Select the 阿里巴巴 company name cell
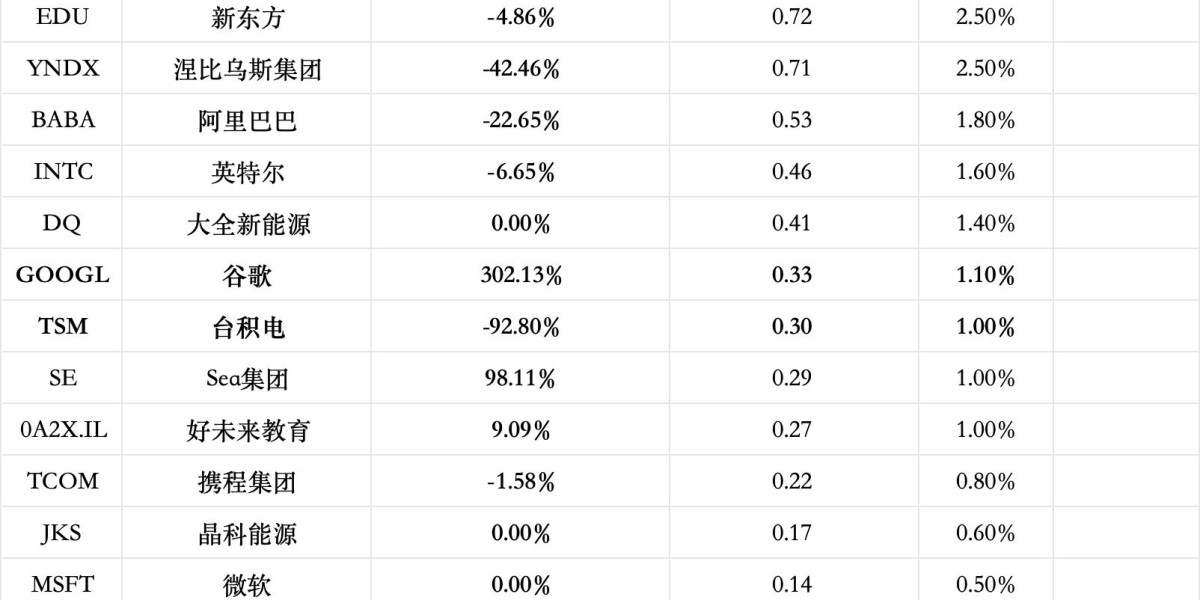The height and width of the screenshot is (600, 1200). (247, 120)
